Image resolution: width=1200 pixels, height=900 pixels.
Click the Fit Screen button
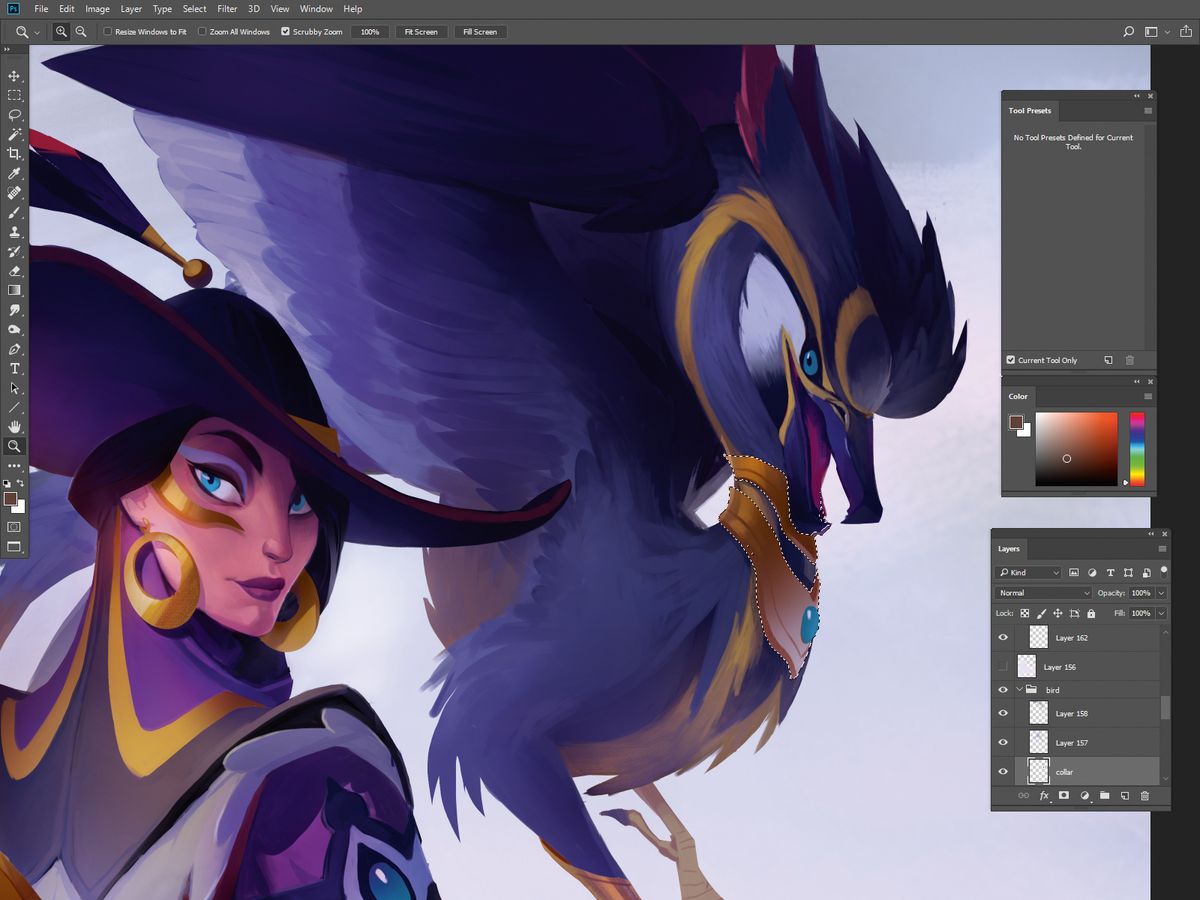pos(421,31)
